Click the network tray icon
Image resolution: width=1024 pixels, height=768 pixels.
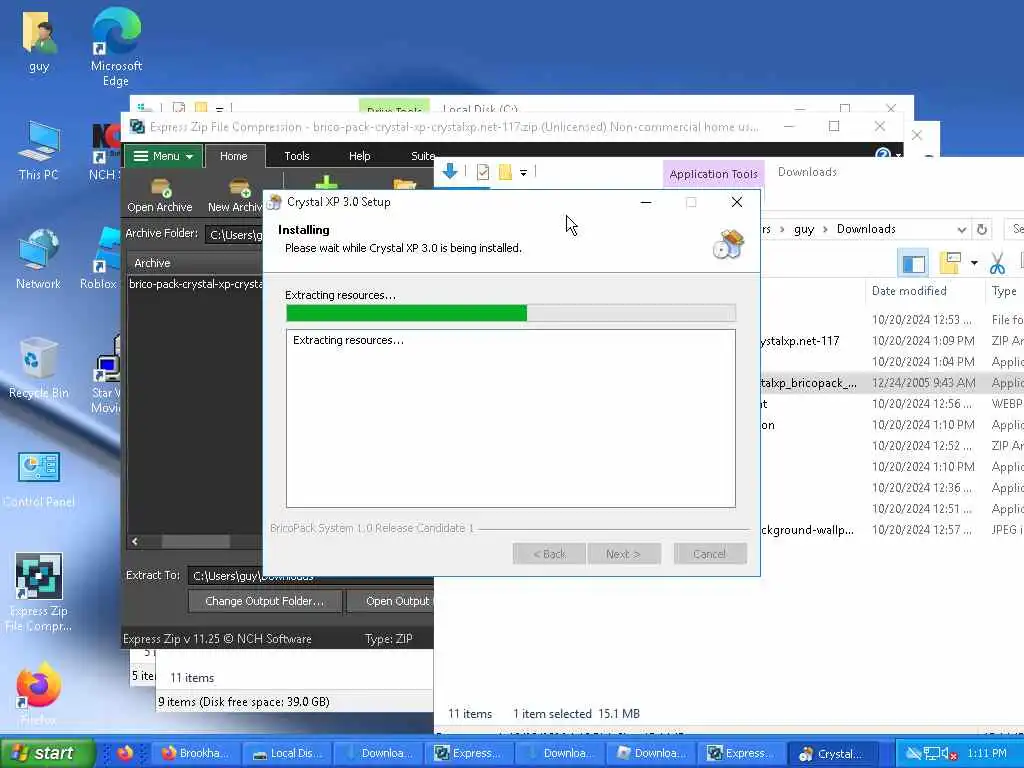coord(932,754)
